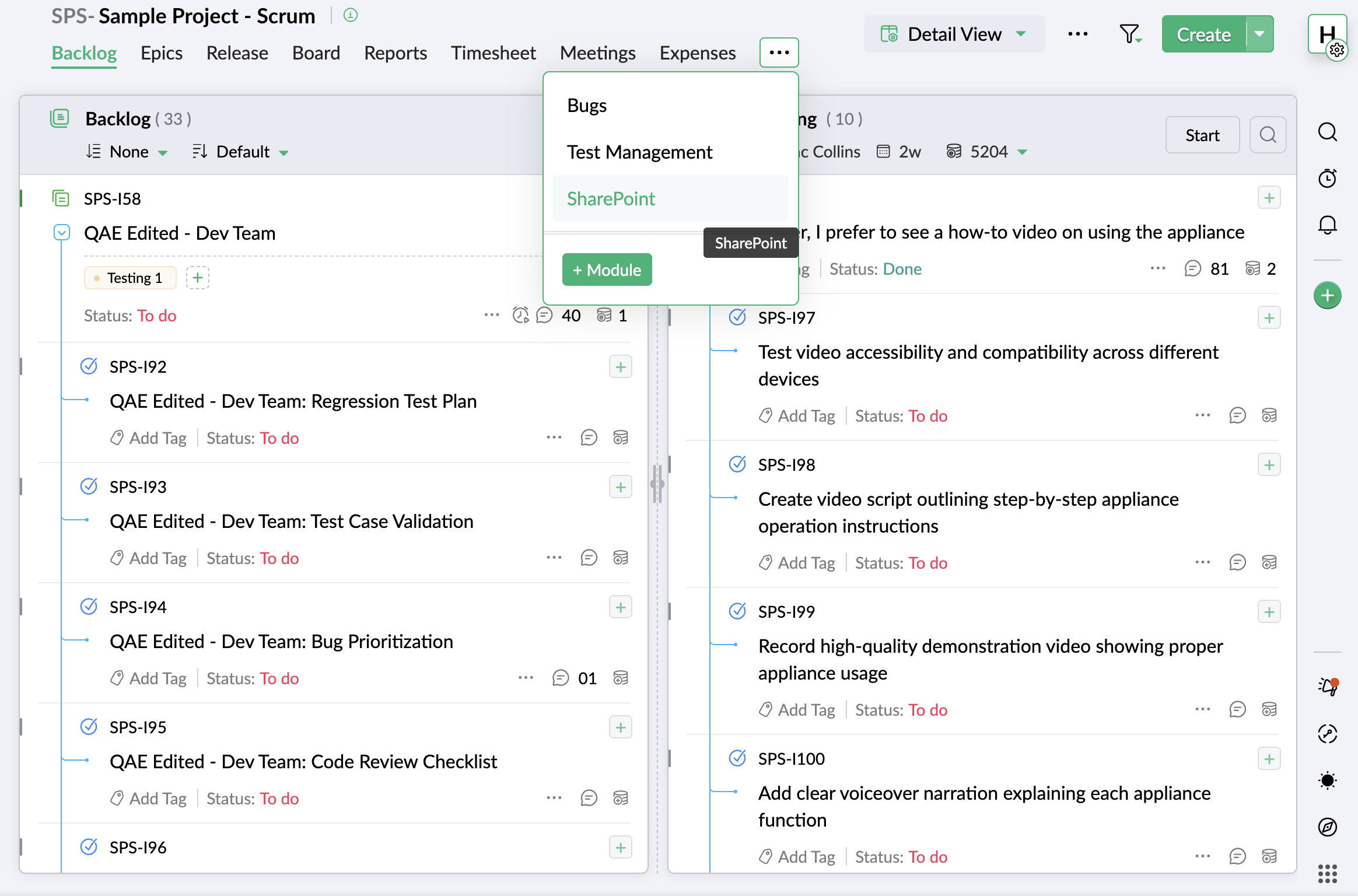
Task: Open the Detail View dropdown
Action: [x=954, y=34]
